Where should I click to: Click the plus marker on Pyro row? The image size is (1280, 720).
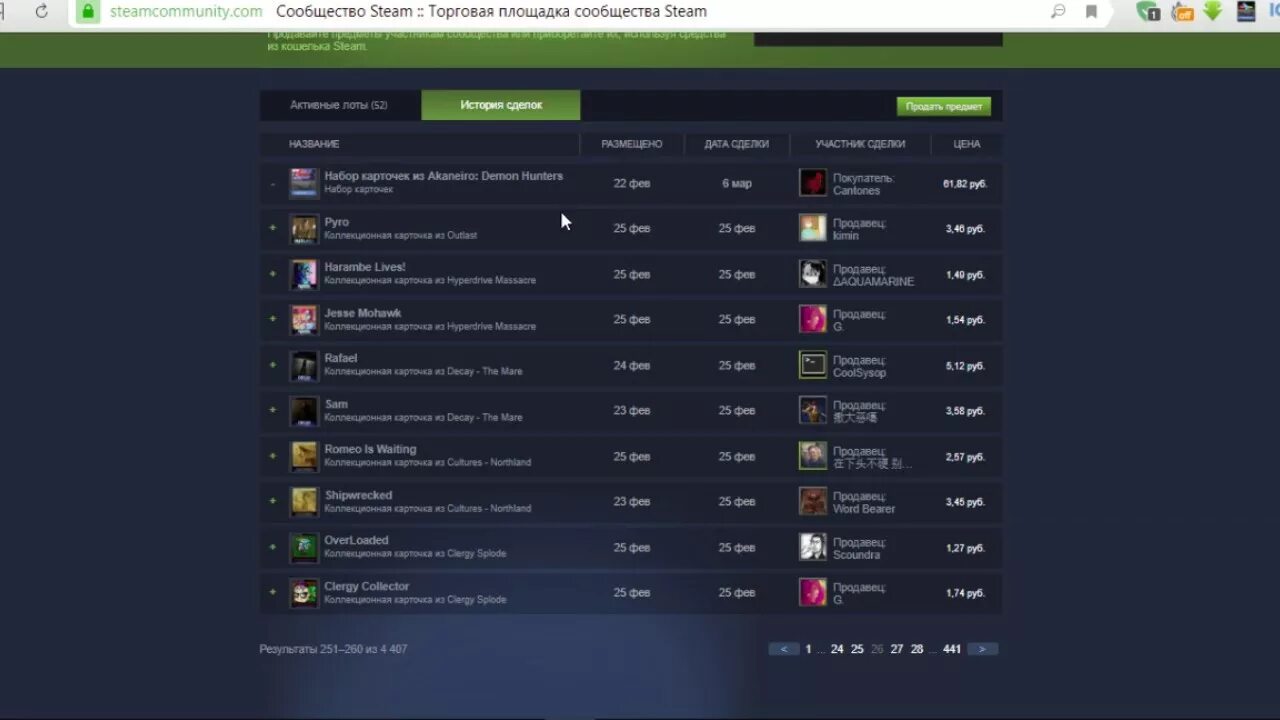pos(273,228)
